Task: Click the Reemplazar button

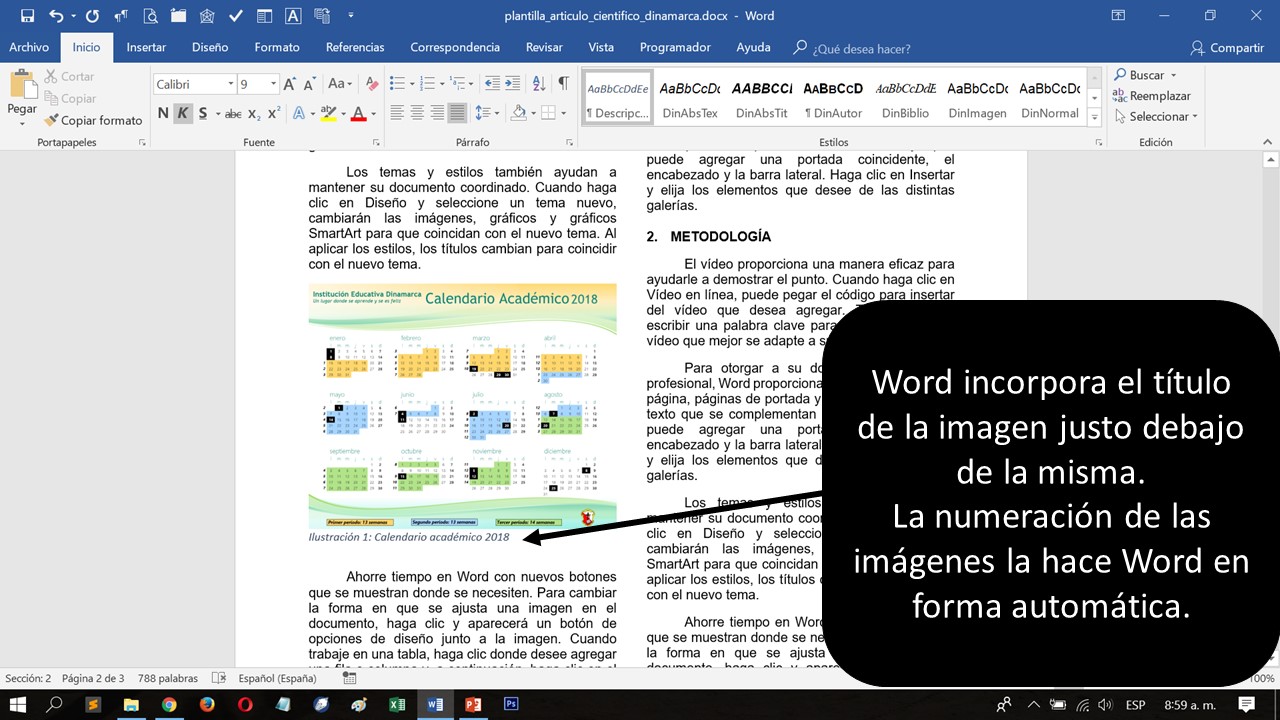Action: coord(1151,96)
